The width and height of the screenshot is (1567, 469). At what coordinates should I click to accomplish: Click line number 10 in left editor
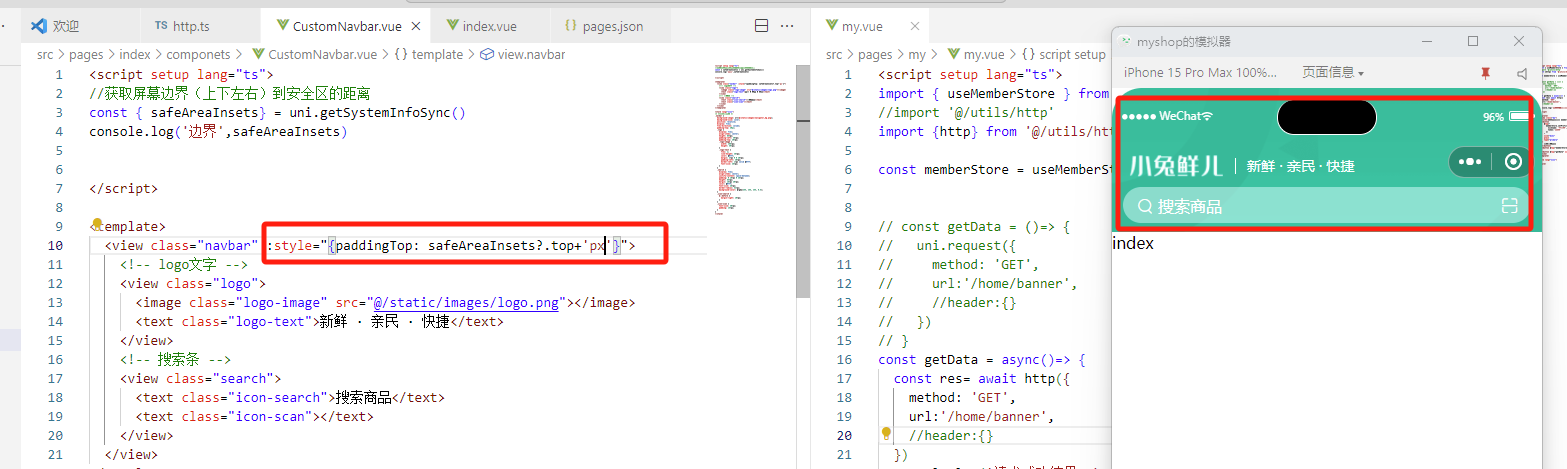pos(56,246)
